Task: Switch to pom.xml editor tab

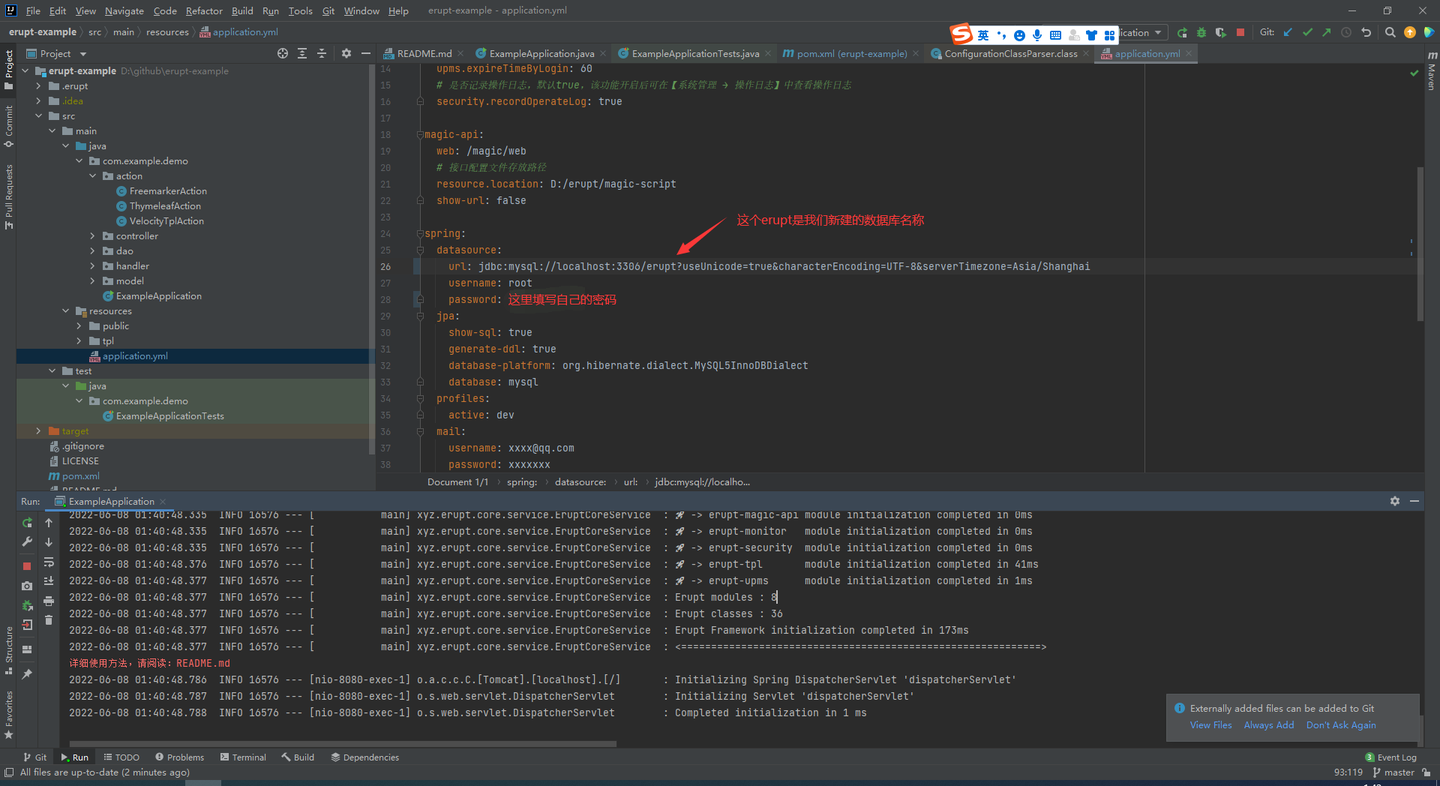Action: [844, 54]
